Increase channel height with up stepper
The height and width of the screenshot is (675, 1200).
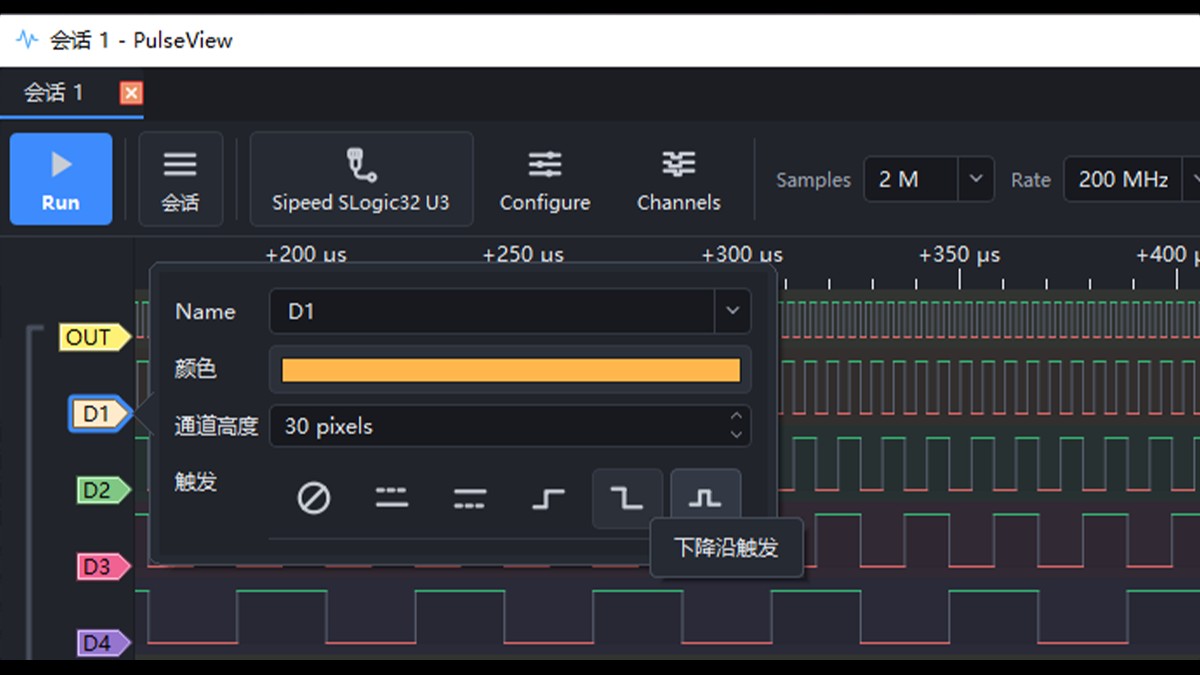tap(736, 416)
